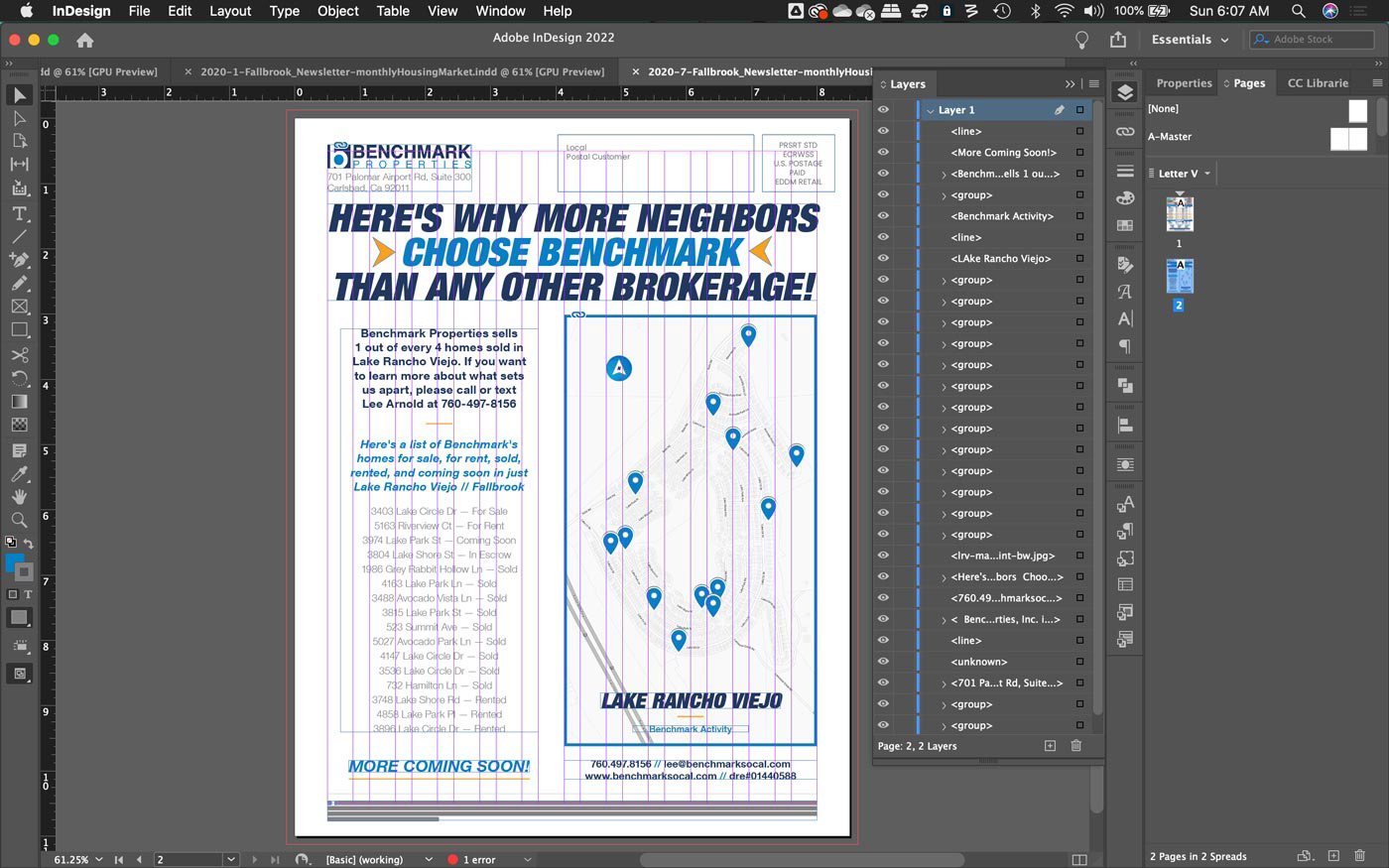Open the Table menu
Screen dimensions: 1389x868
click(393, 11)
